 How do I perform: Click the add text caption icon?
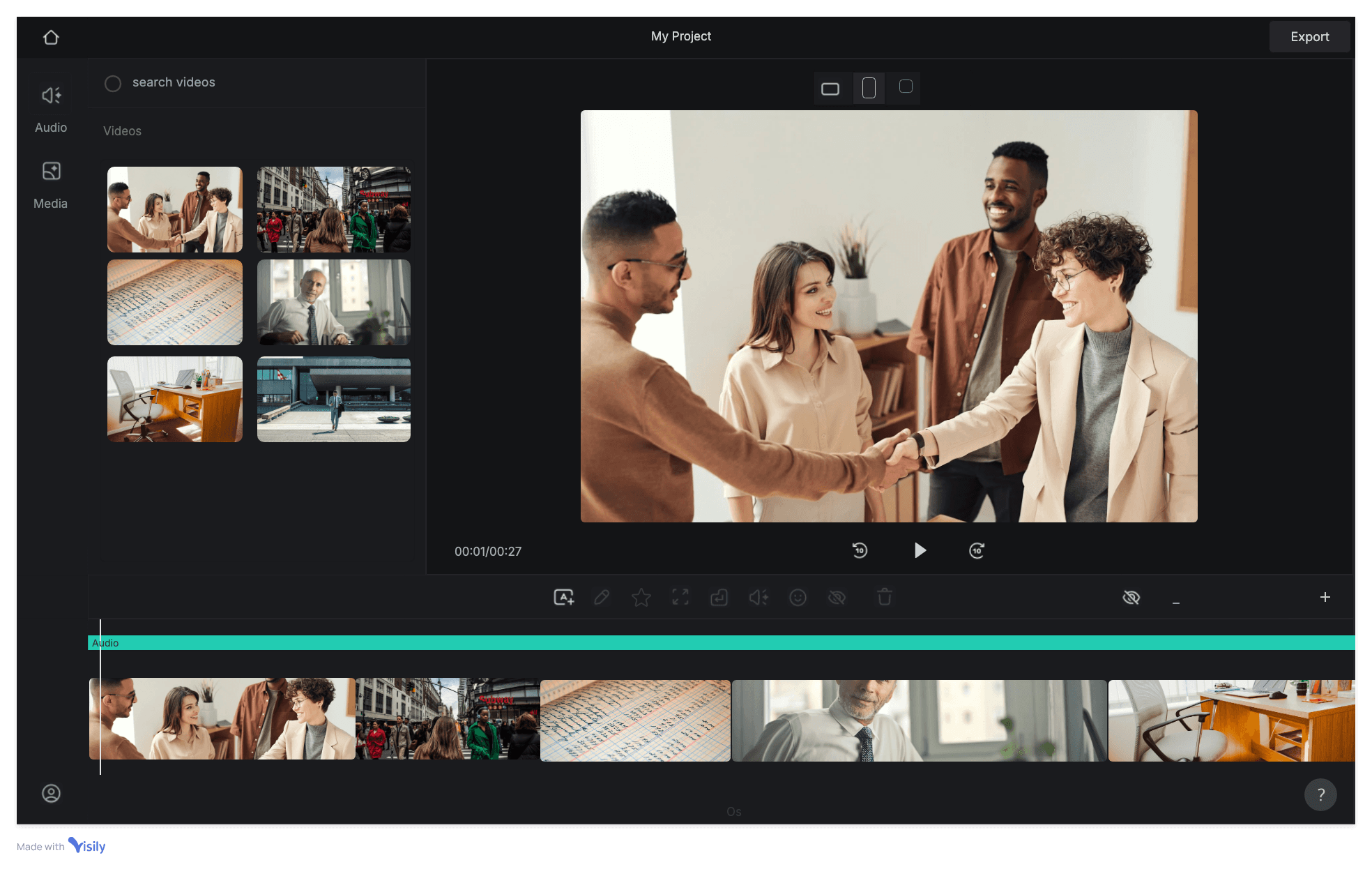pos(563,597)
